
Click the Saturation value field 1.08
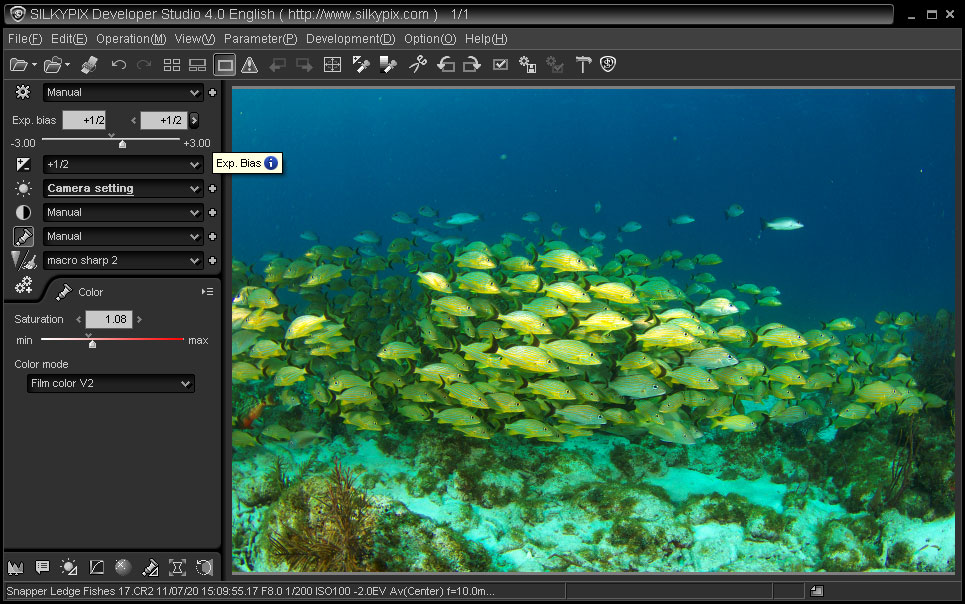click(x=108, y=319)
